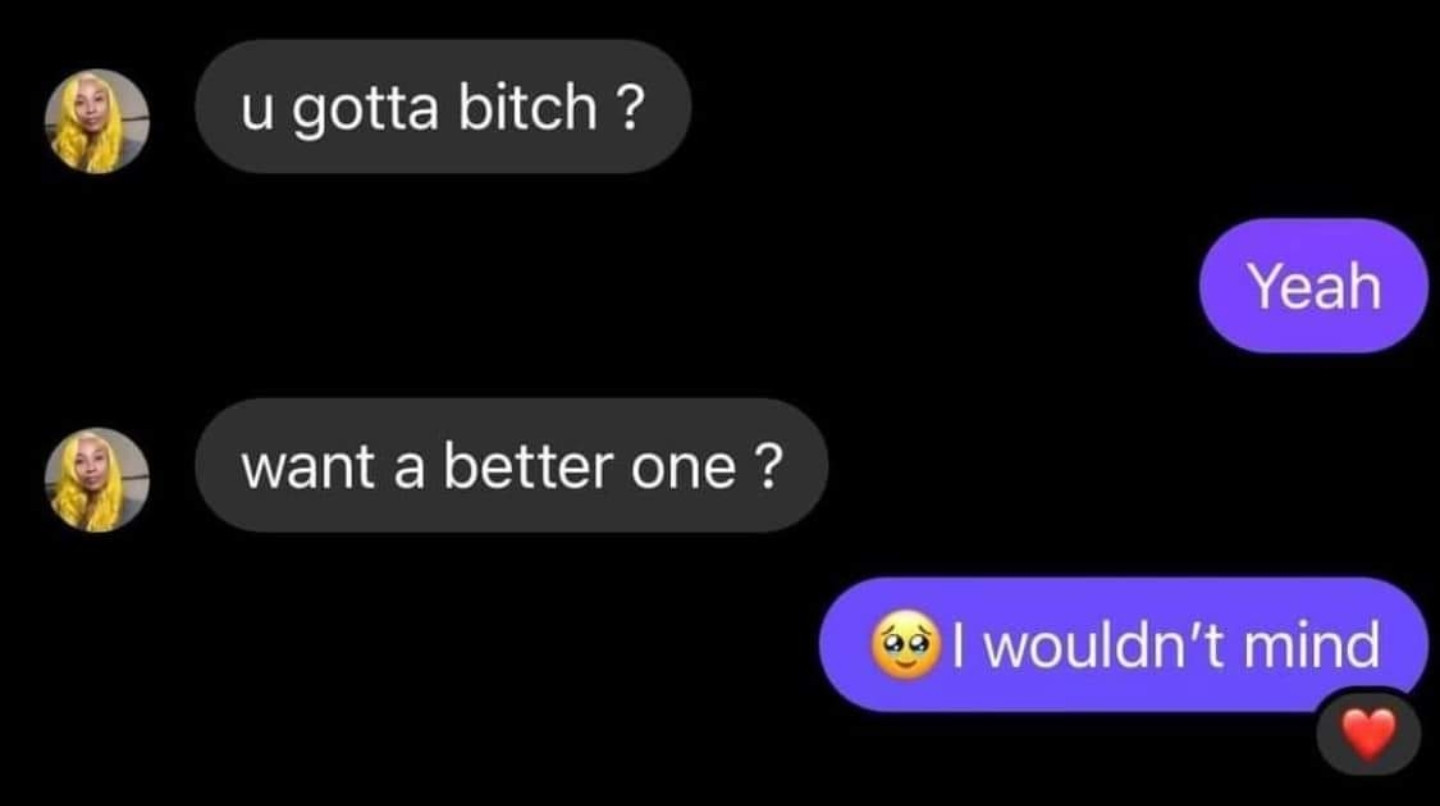Choose the last outgoing message with the heart reaction

tap(1124, 645)
